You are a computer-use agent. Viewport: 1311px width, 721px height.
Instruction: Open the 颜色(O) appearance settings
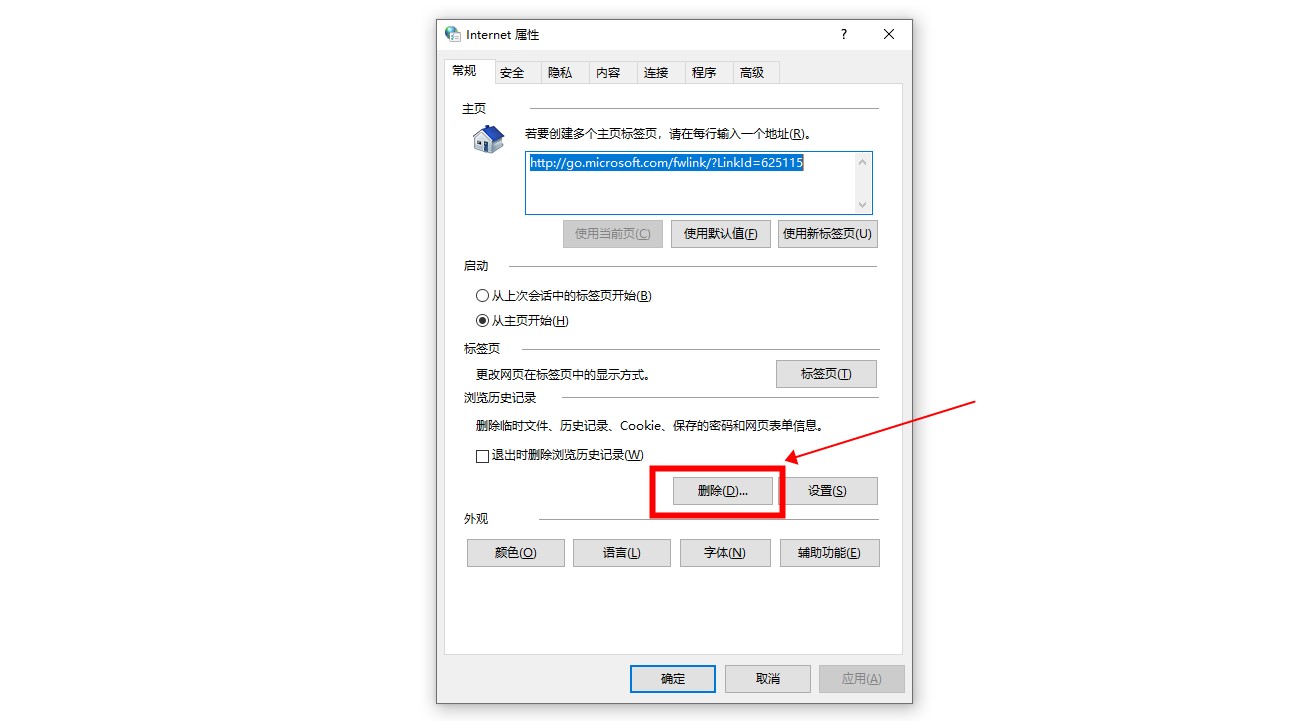[516, 553]
